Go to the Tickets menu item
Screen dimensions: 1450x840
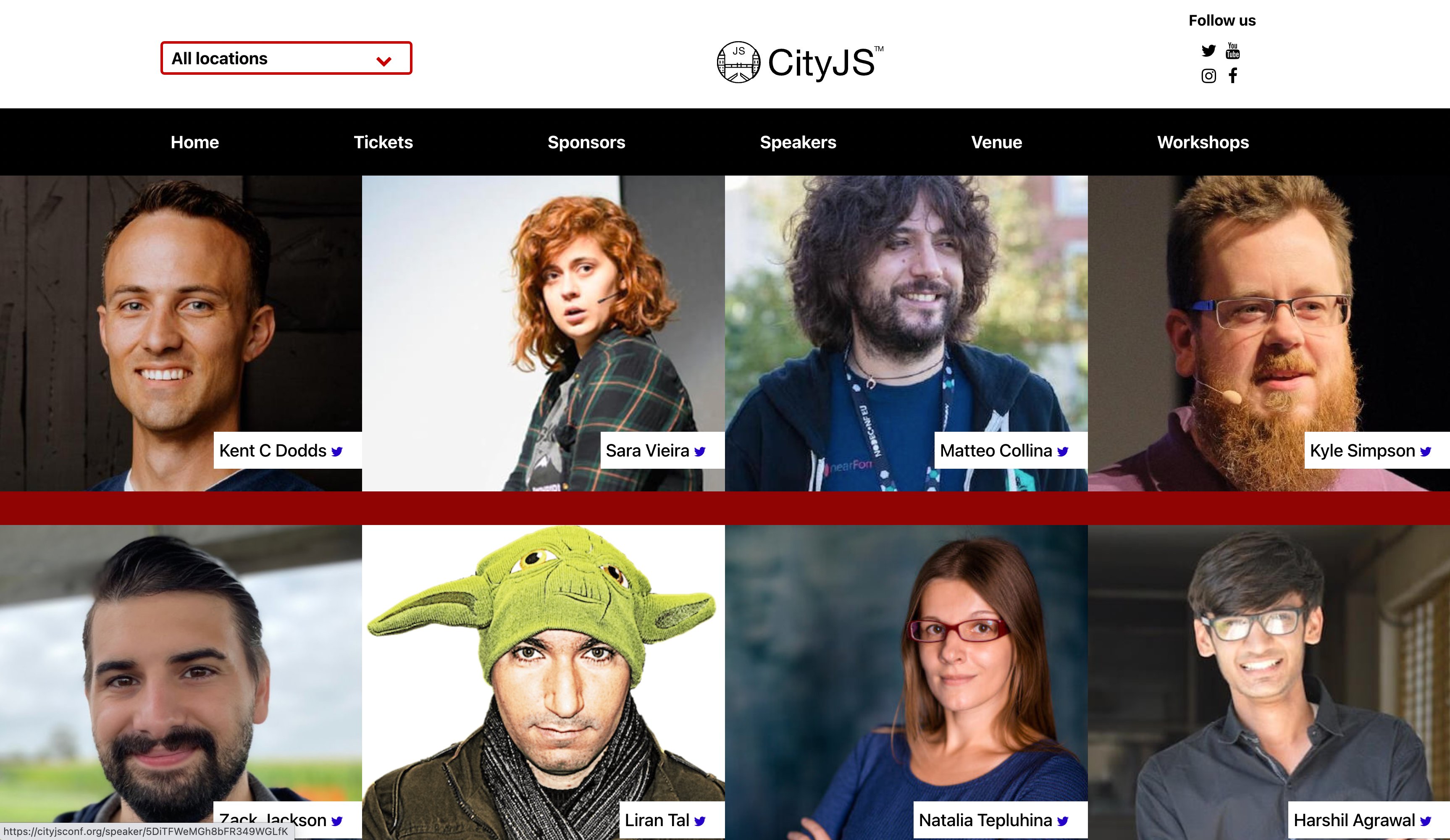pos(383,142)
